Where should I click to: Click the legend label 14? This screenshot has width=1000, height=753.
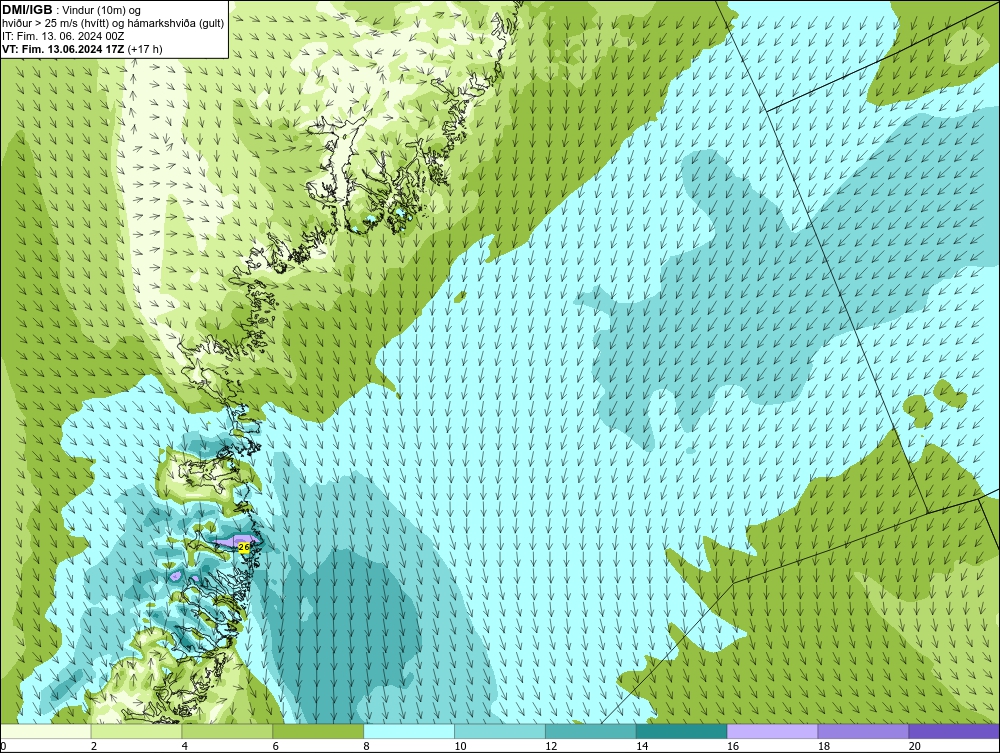click(642, 746)
